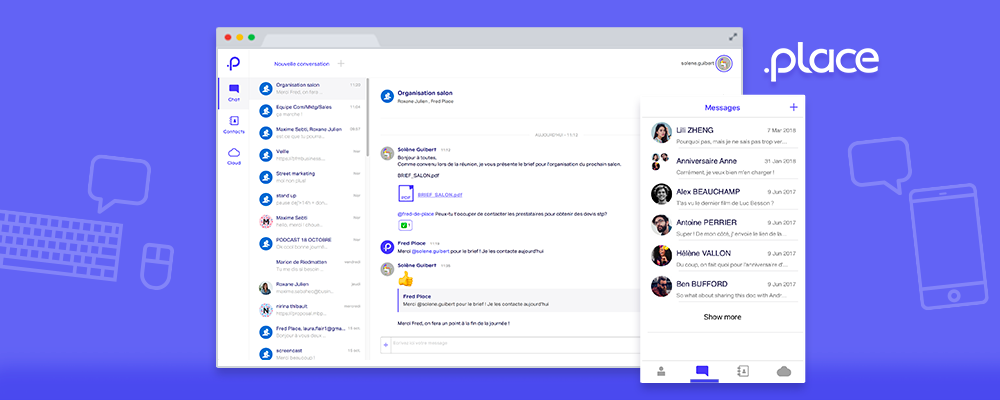
Task: Click the green maximize window button
Action: (x=251, y=38)
